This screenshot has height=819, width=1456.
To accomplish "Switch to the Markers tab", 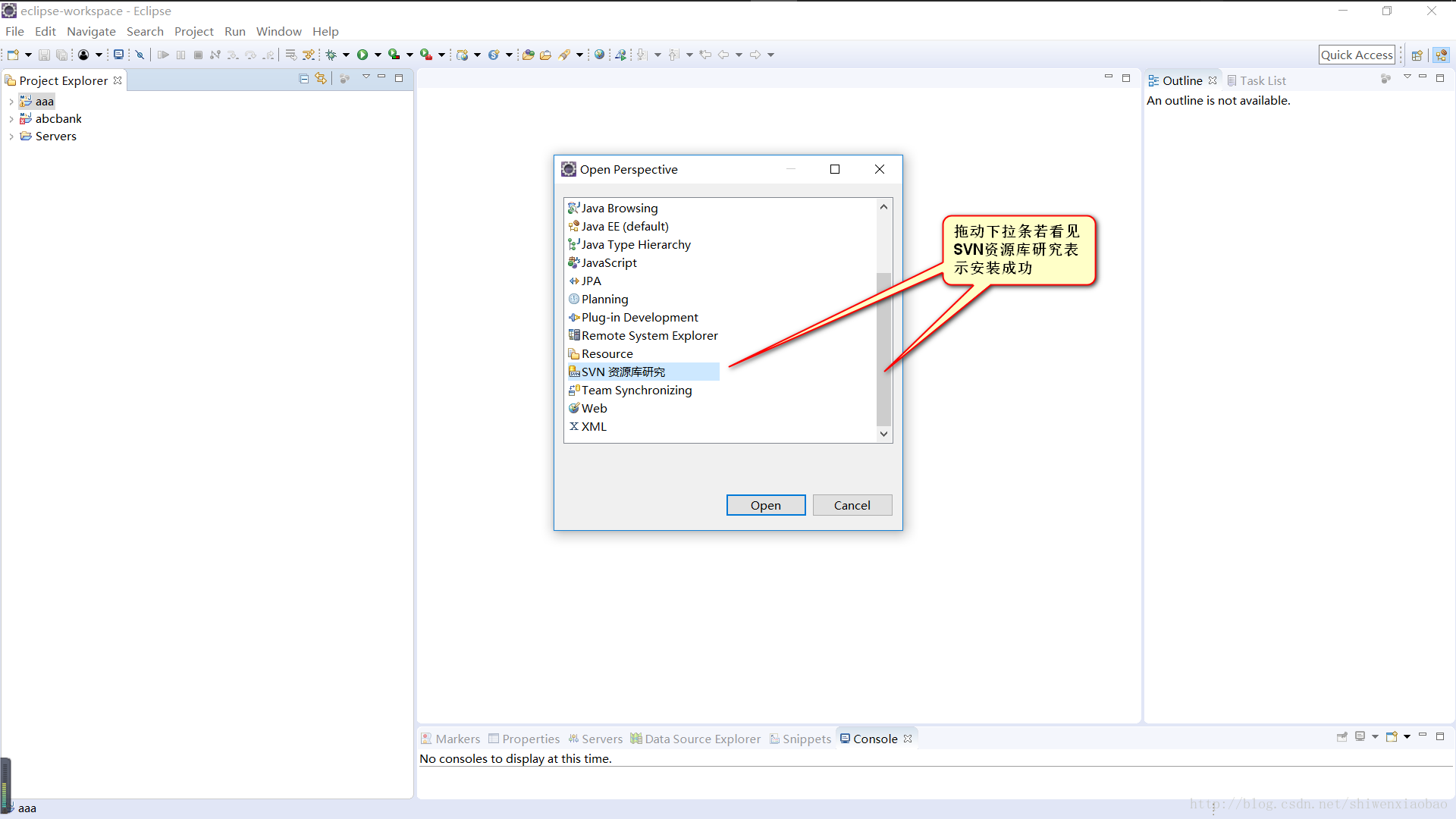I will 450,739.
